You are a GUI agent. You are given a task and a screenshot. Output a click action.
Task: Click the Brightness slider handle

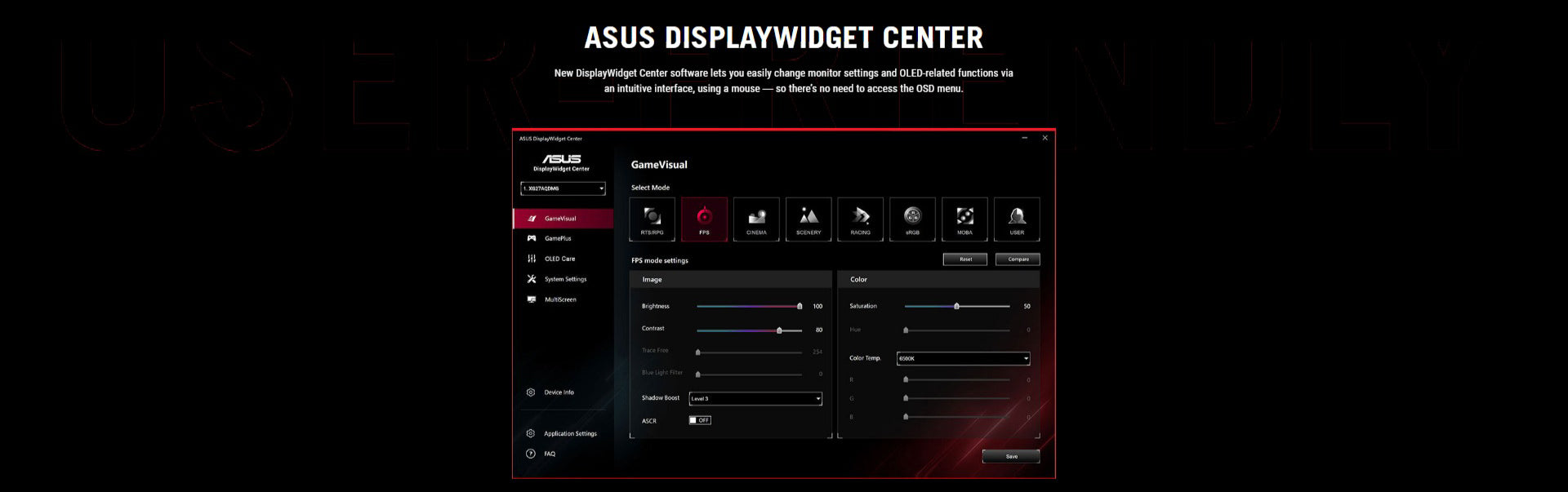800,307
